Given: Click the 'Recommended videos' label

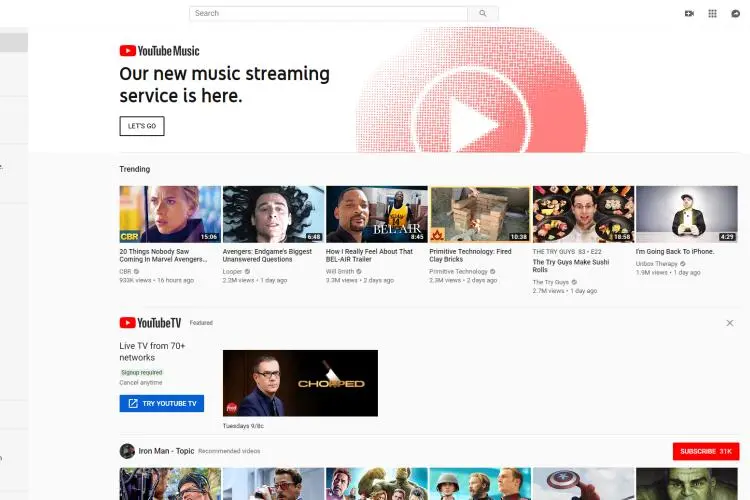Looking at the screenshot, I should coord(229,451).
